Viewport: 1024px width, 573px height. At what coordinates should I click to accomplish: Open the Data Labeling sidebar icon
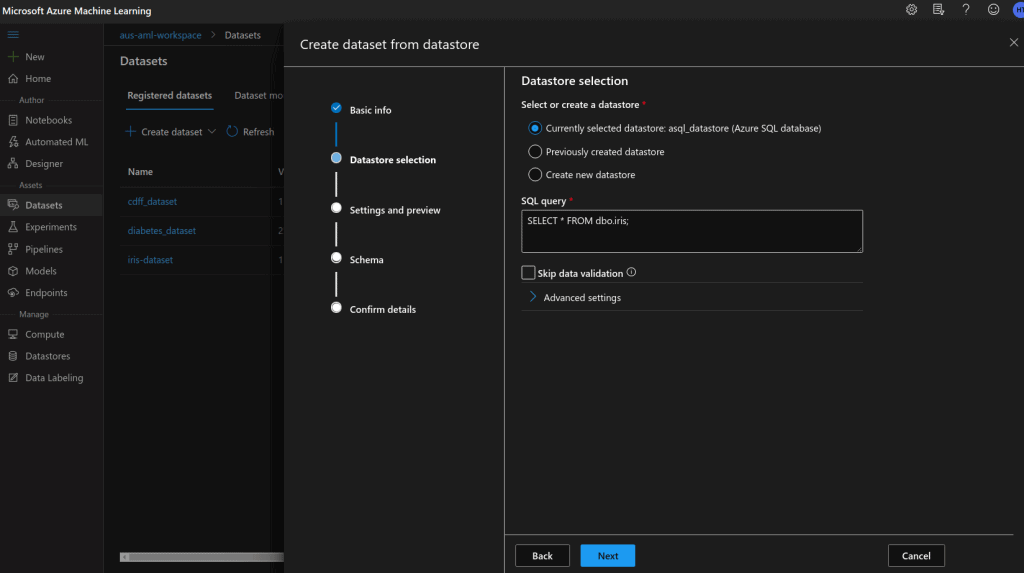point(13,378)
